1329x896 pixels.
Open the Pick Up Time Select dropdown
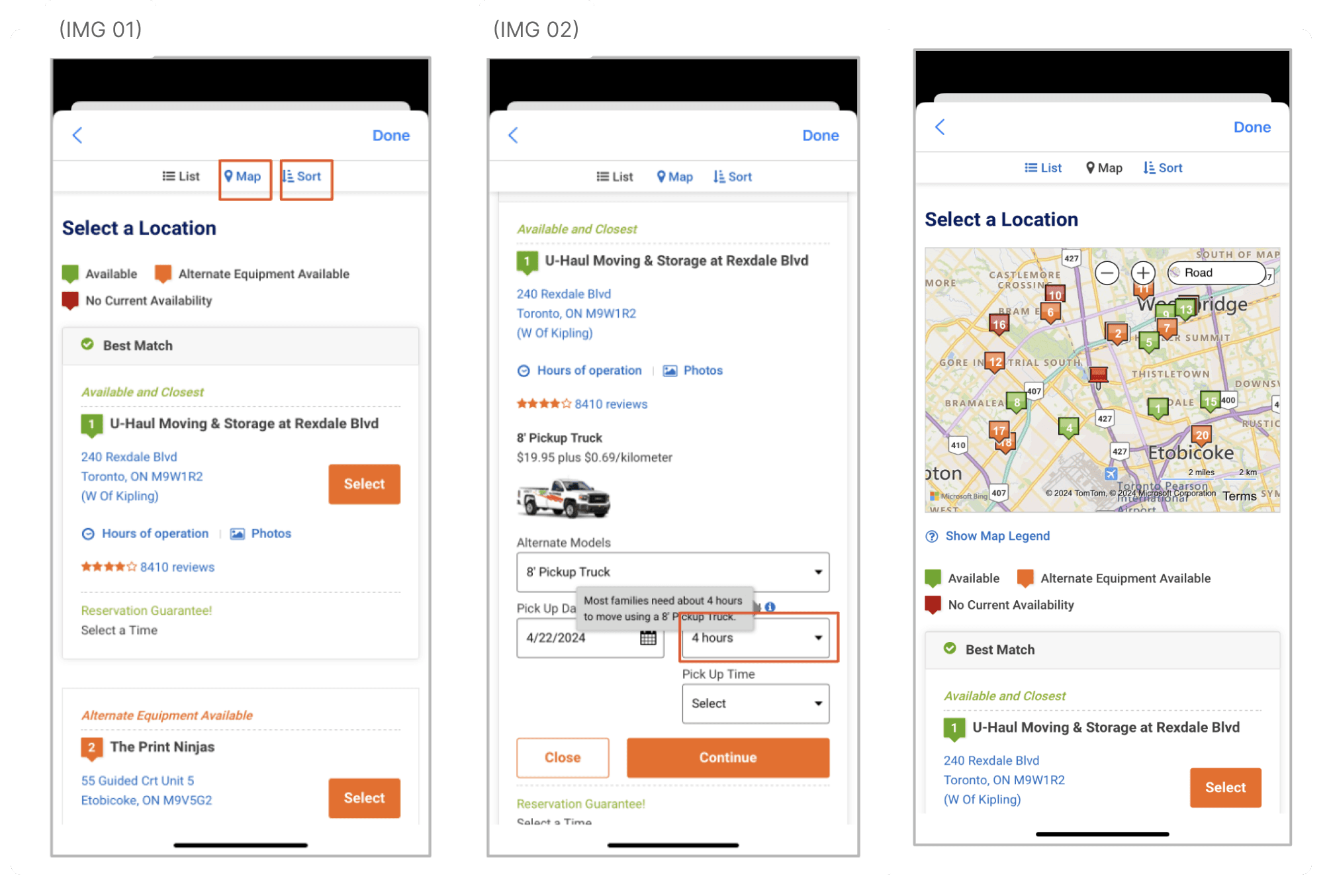[756, 703]
